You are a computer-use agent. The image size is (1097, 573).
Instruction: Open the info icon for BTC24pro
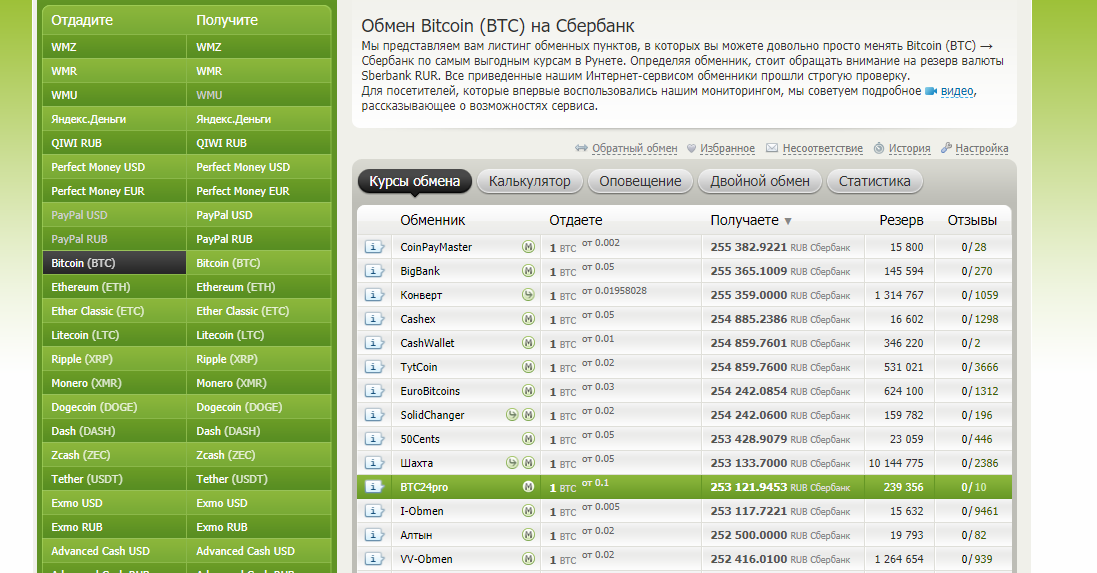tap(374, 487)
